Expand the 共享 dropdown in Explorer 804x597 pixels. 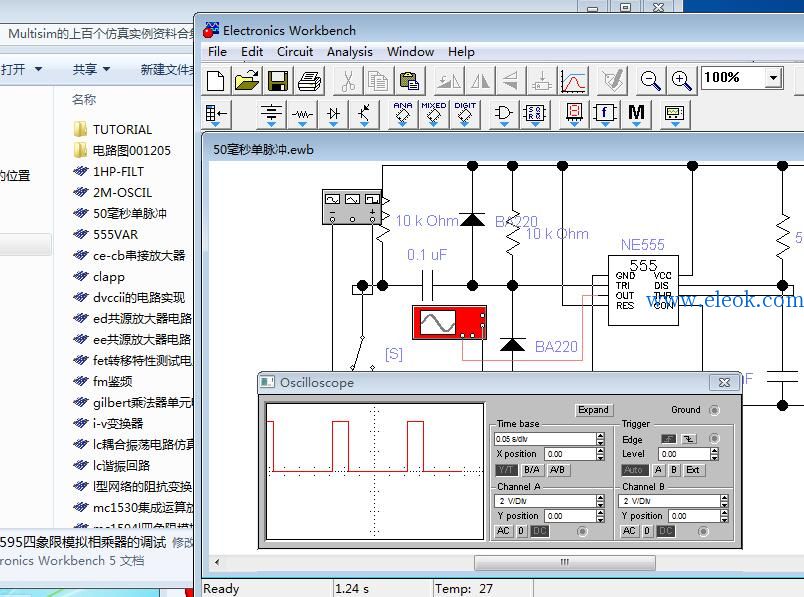click(92, 69)
